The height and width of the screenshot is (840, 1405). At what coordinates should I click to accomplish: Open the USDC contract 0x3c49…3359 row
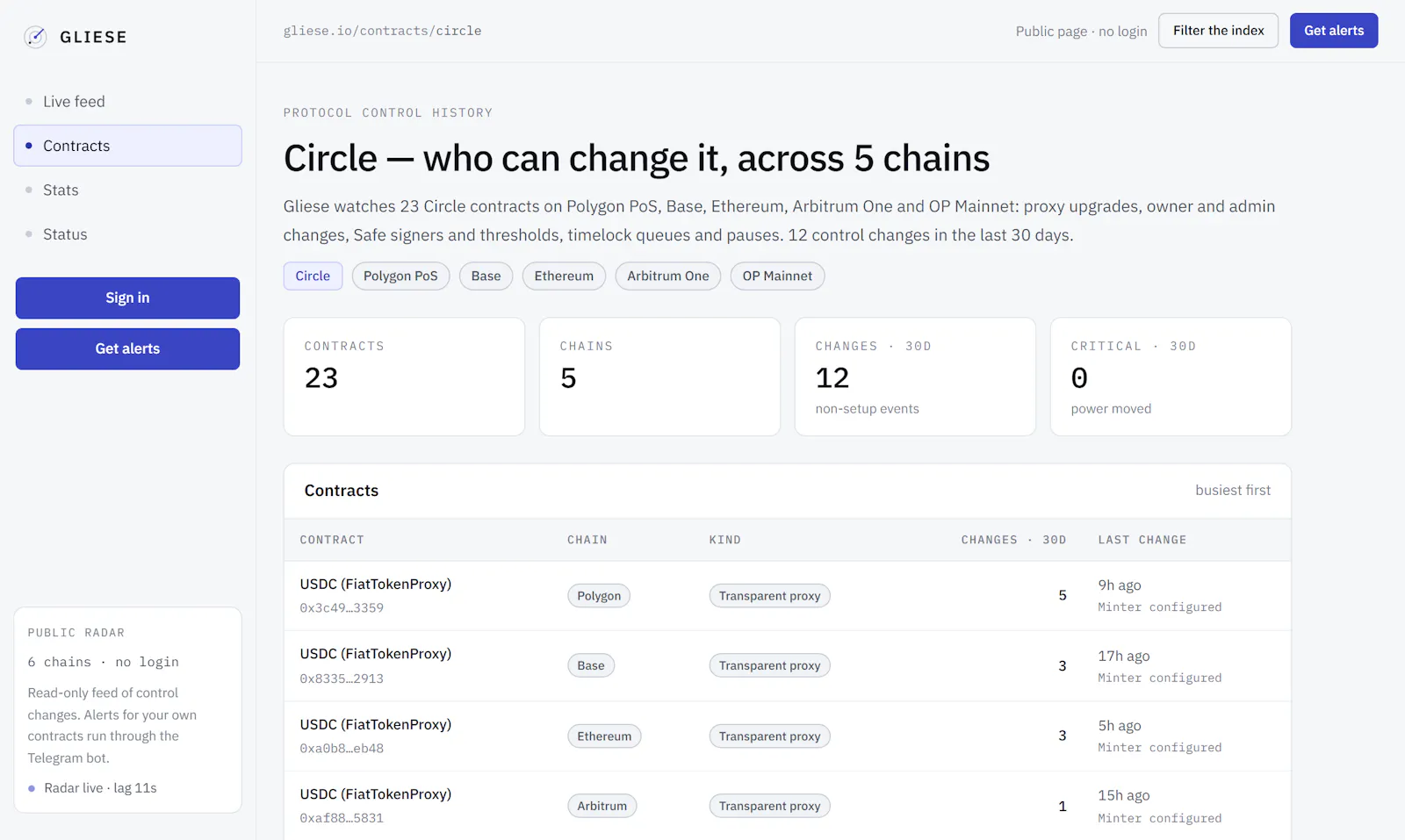(x=788, y=596)
